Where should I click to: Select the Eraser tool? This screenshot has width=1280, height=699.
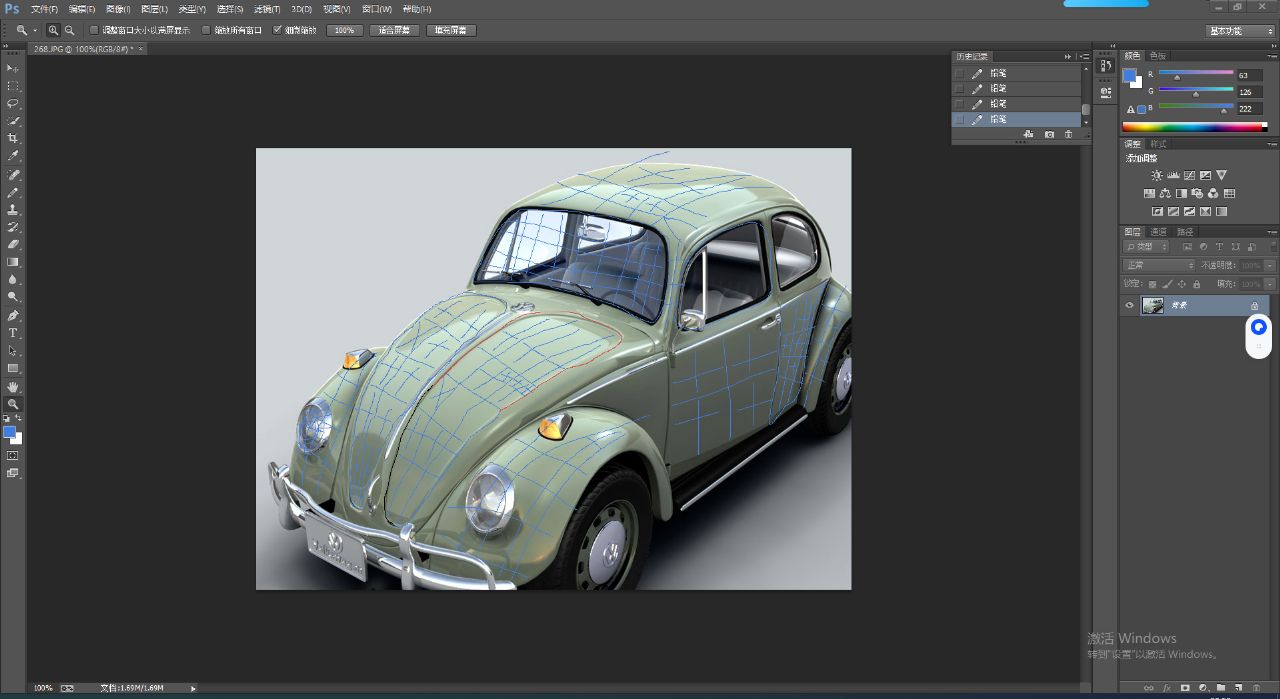pos(13,244)
